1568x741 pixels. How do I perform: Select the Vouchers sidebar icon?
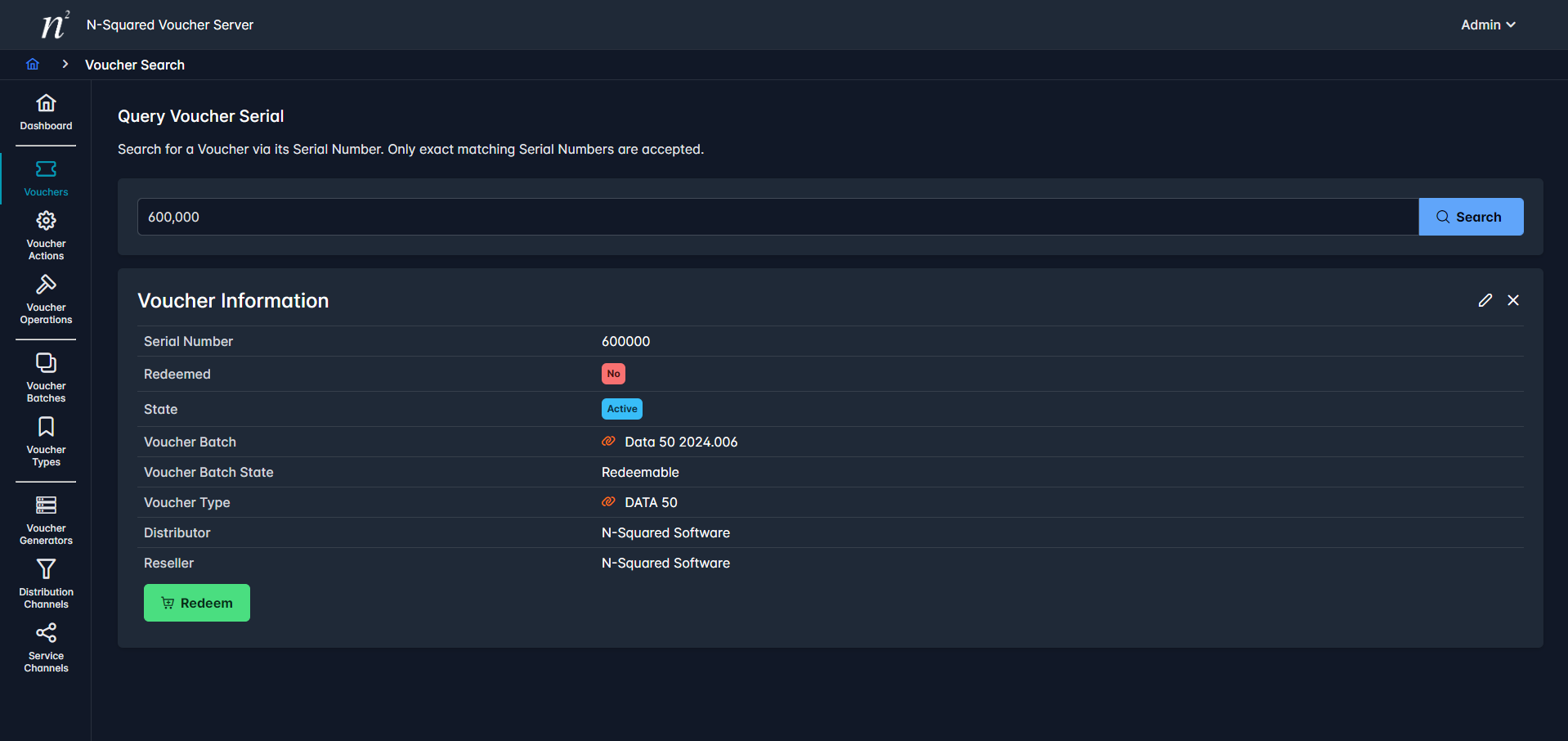(46, 178)
